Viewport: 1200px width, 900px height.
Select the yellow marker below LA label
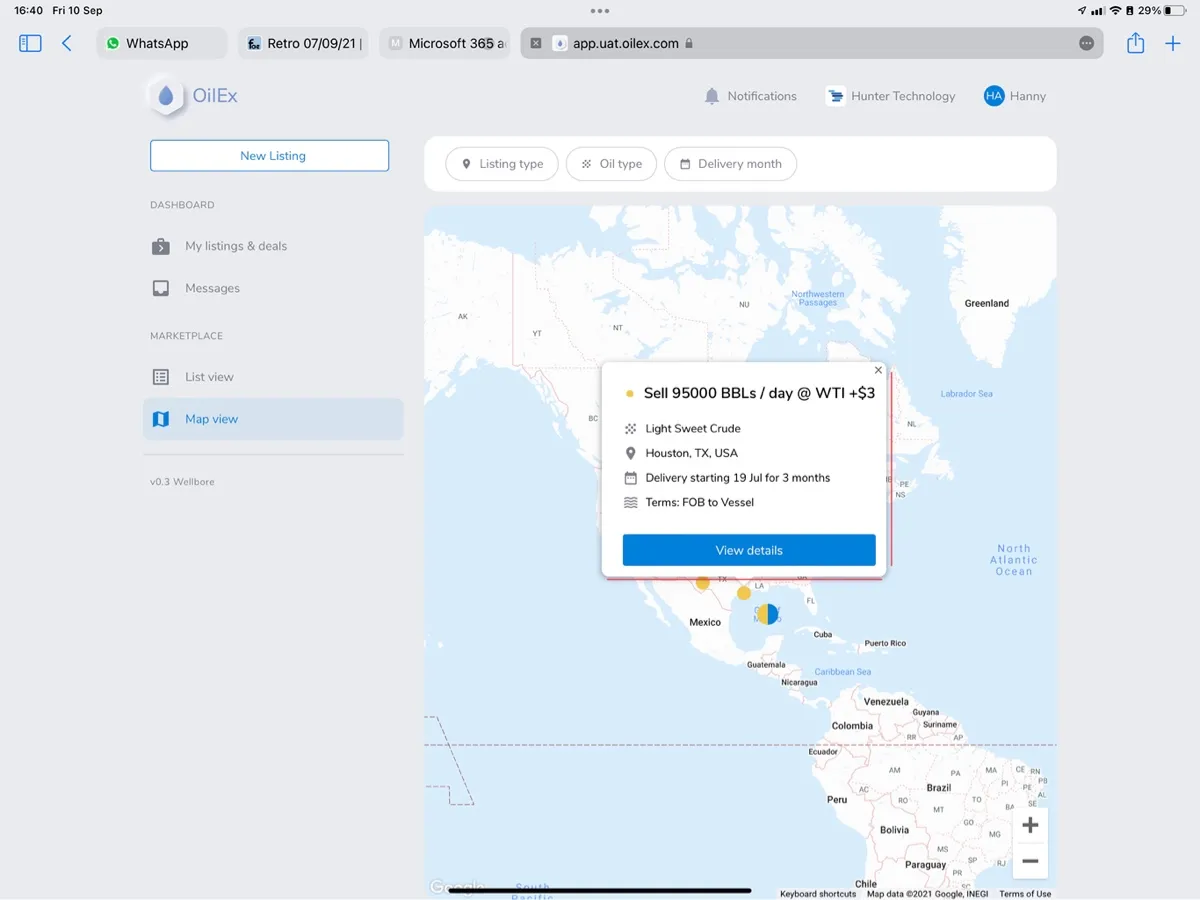[744, 593]
